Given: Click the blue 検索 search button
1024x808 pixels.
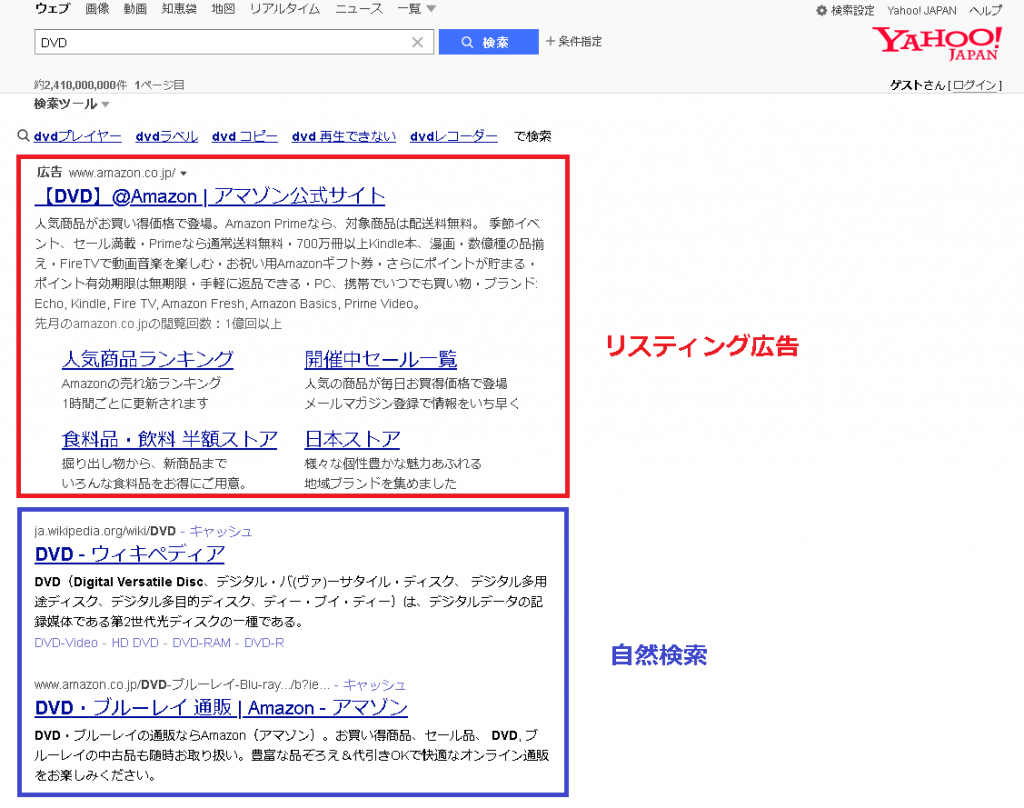Looking at the screenshot, I should 488,42.
